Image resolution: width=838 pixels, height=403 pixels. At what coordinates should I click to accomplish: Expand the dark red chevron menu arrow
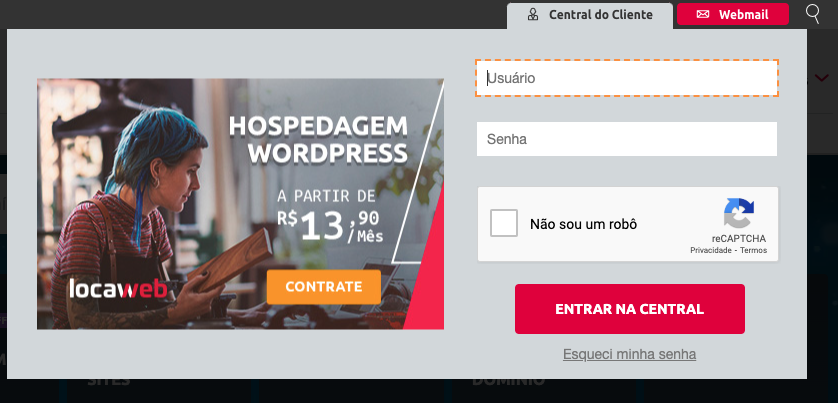821,78
